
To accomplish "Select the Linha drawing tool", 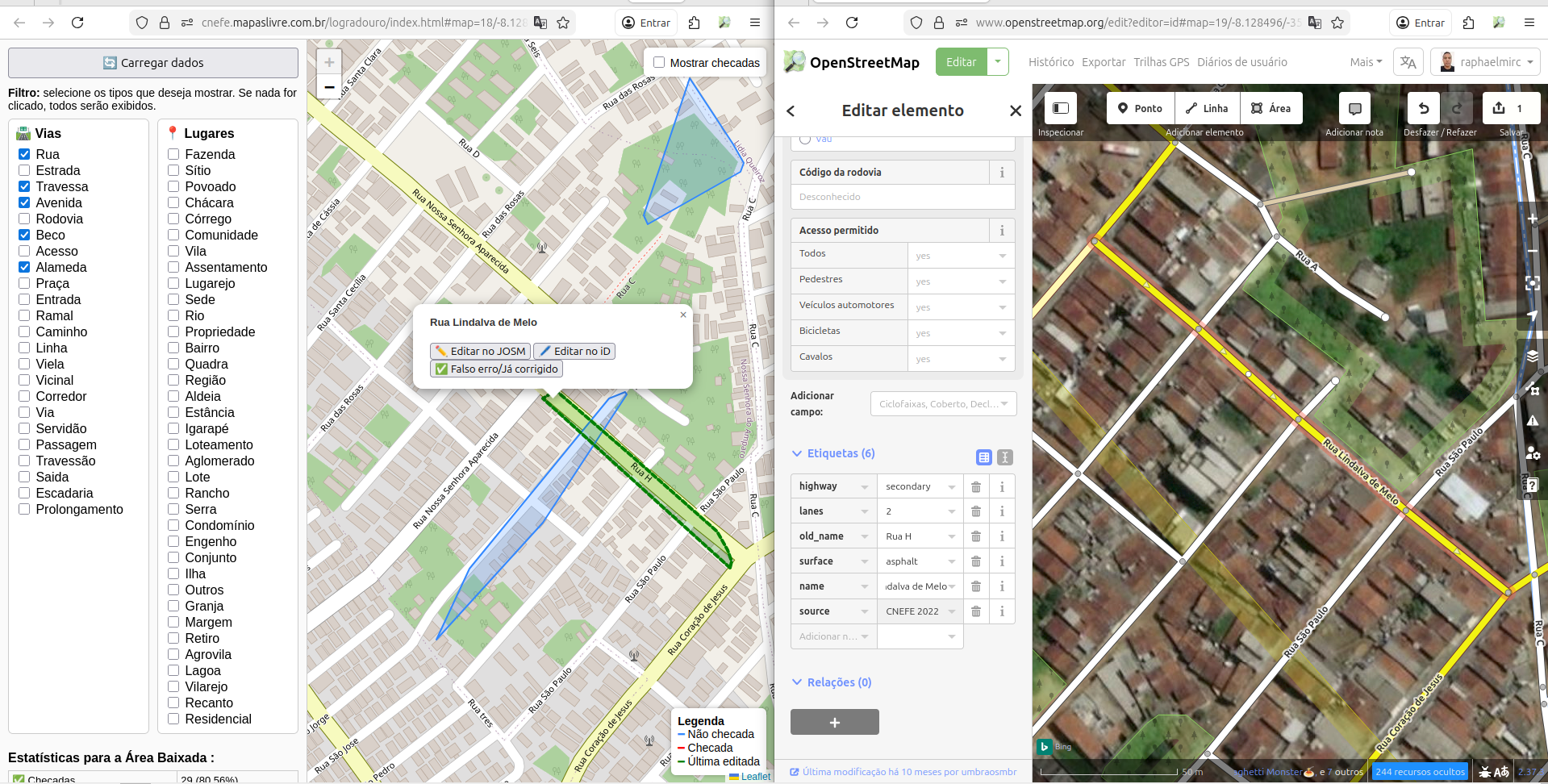I will [1207, 108].
